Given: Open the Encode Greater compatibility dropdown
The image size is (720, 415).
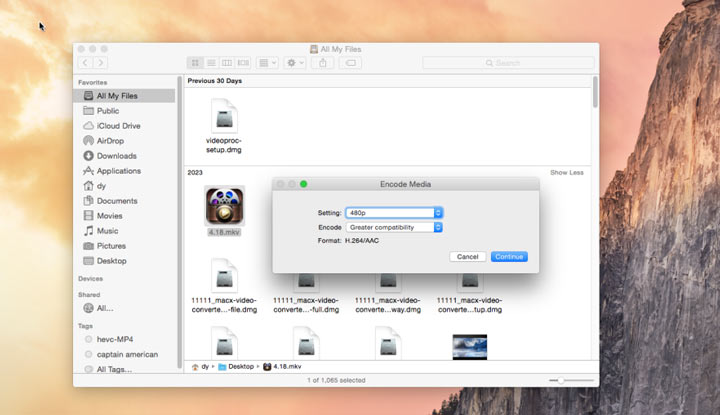Looking at the screenshot, I should coord(393,227).
